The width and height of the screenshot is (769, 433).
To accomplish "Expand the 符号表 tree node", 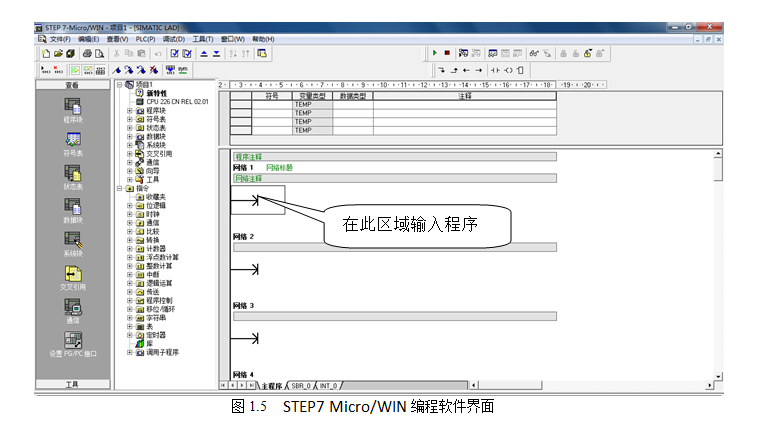I will (x=129, y=119).
